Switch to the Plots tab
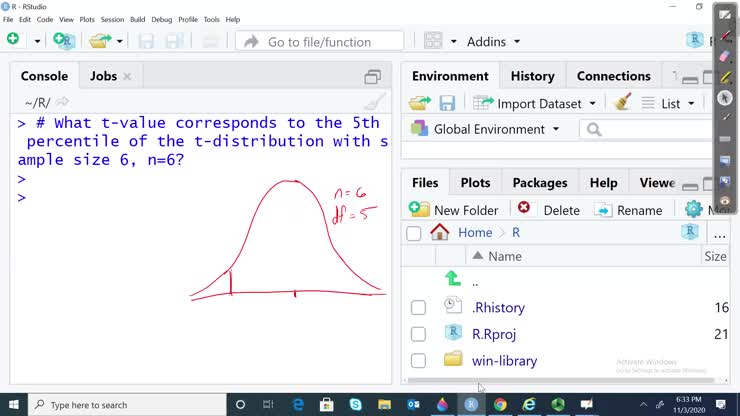 coord(475,183)
